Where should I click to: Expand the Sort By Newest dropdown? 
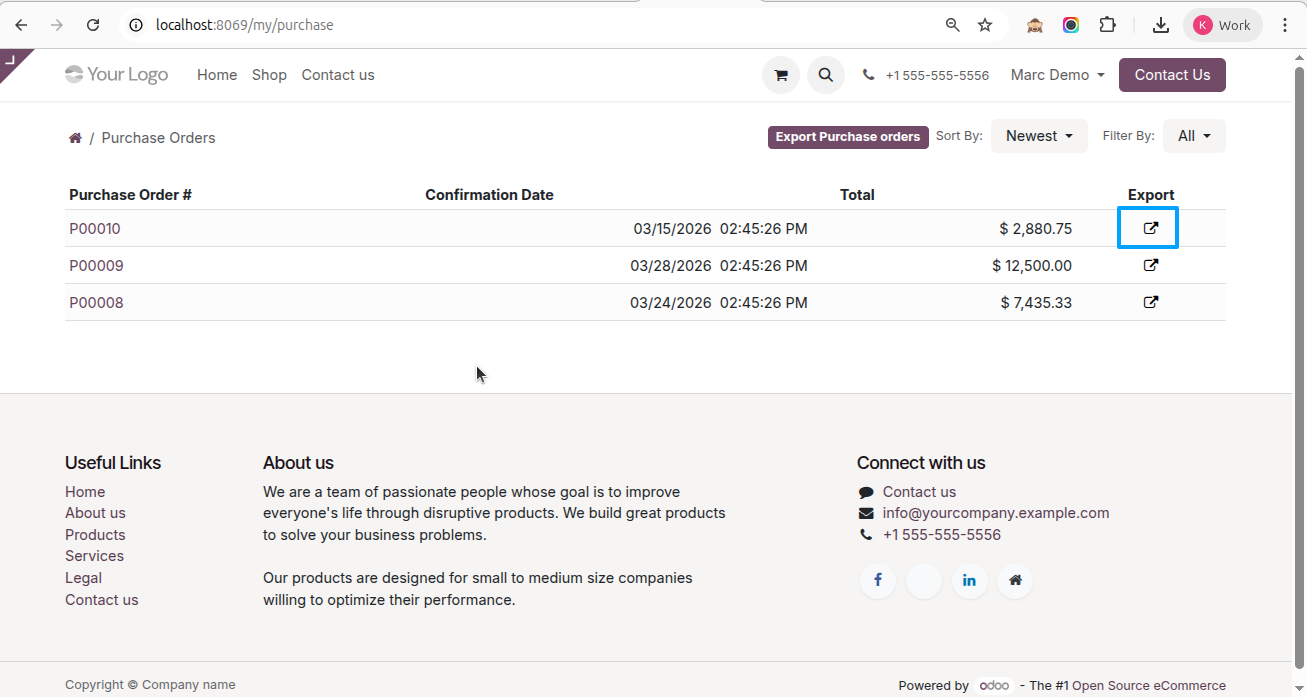(1039, 136)
